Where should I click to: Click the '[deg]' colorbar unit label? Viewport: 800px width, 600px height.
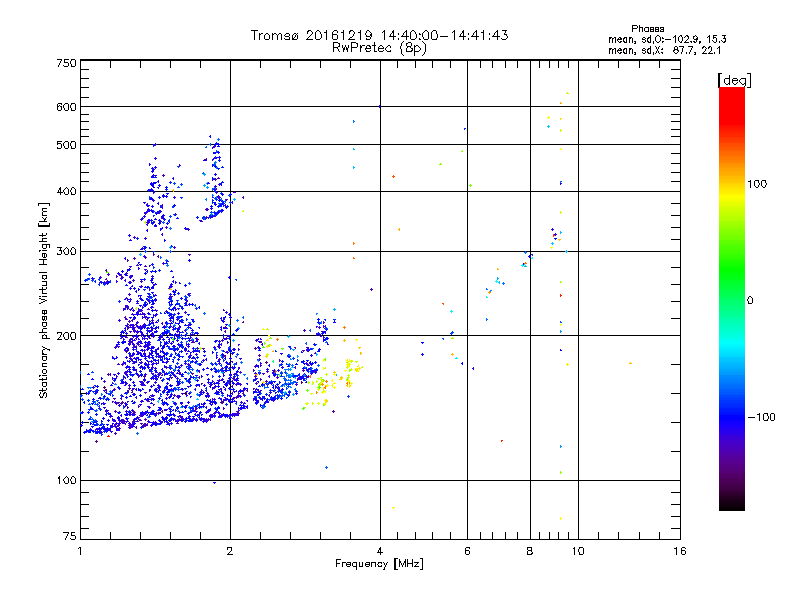[x=734, y=80]
